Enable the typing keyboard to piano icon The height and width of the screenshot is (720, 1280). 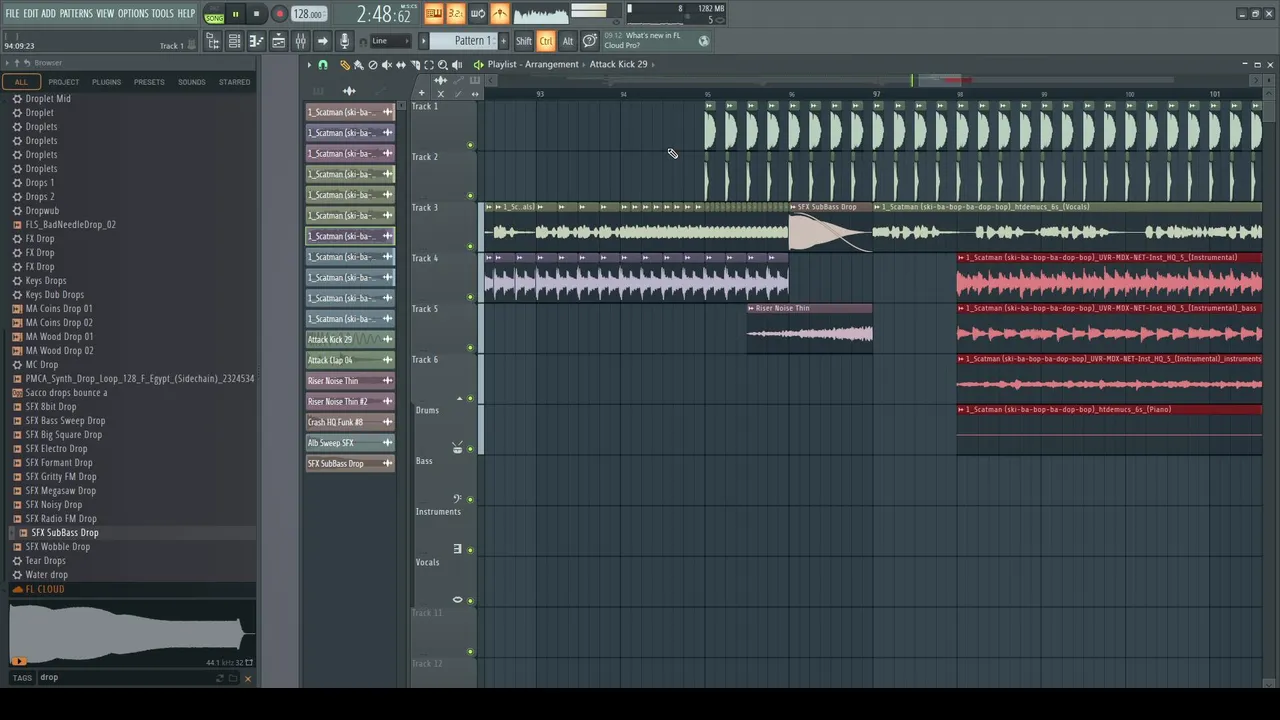click(433, 13)
